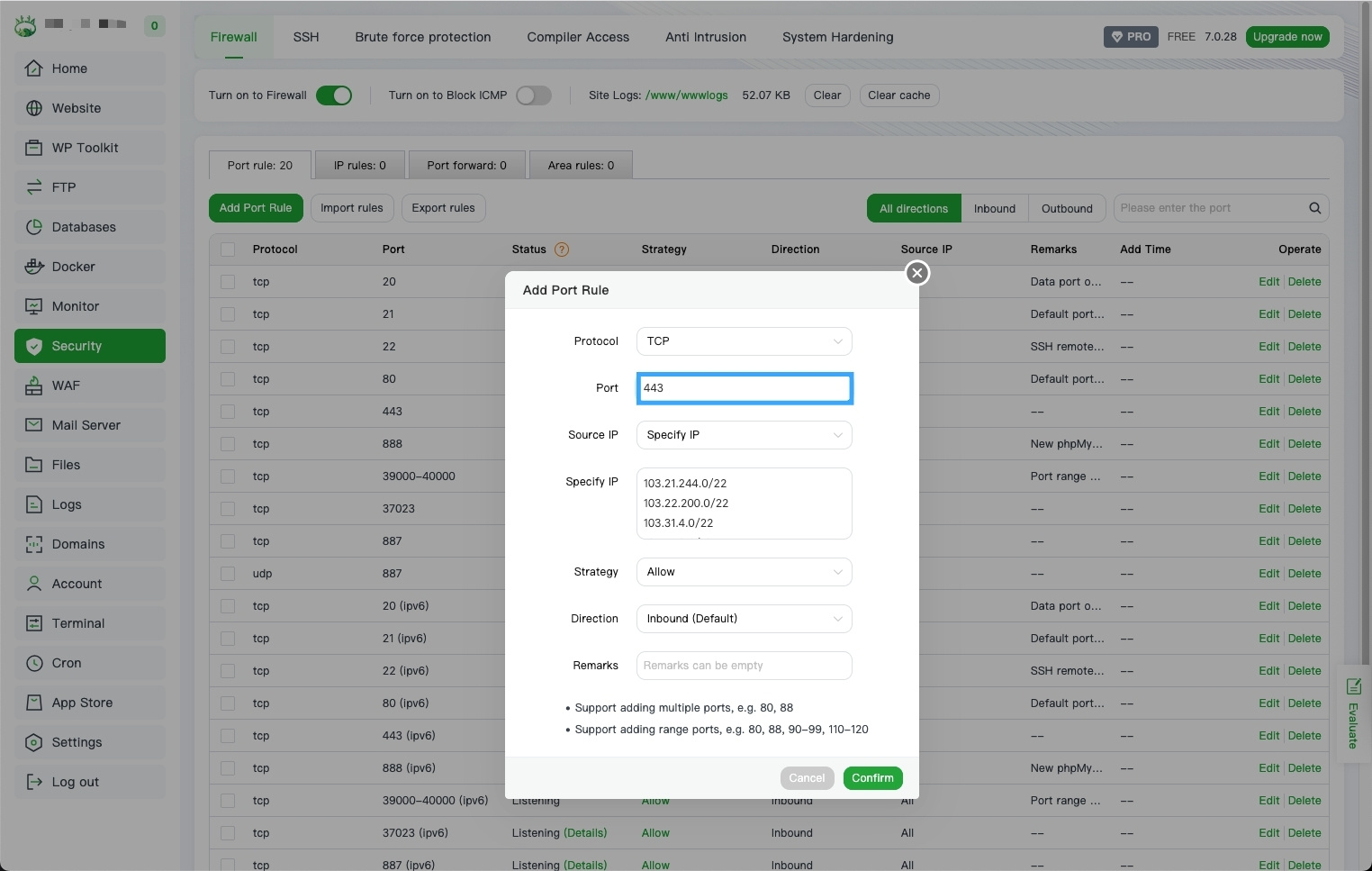Switch to the Brute force protection tab
The width and height of the screenshot is (1372, 871).
click(x=422, y=37)
